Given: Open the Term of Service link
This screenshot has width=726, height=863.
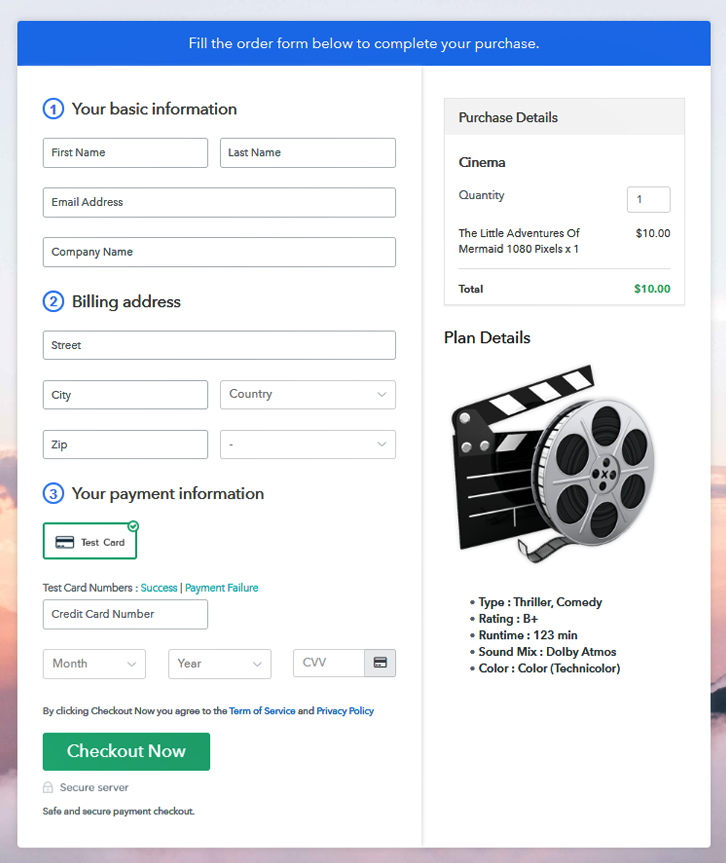Looking at the screenshot, I should pos(262,711).
